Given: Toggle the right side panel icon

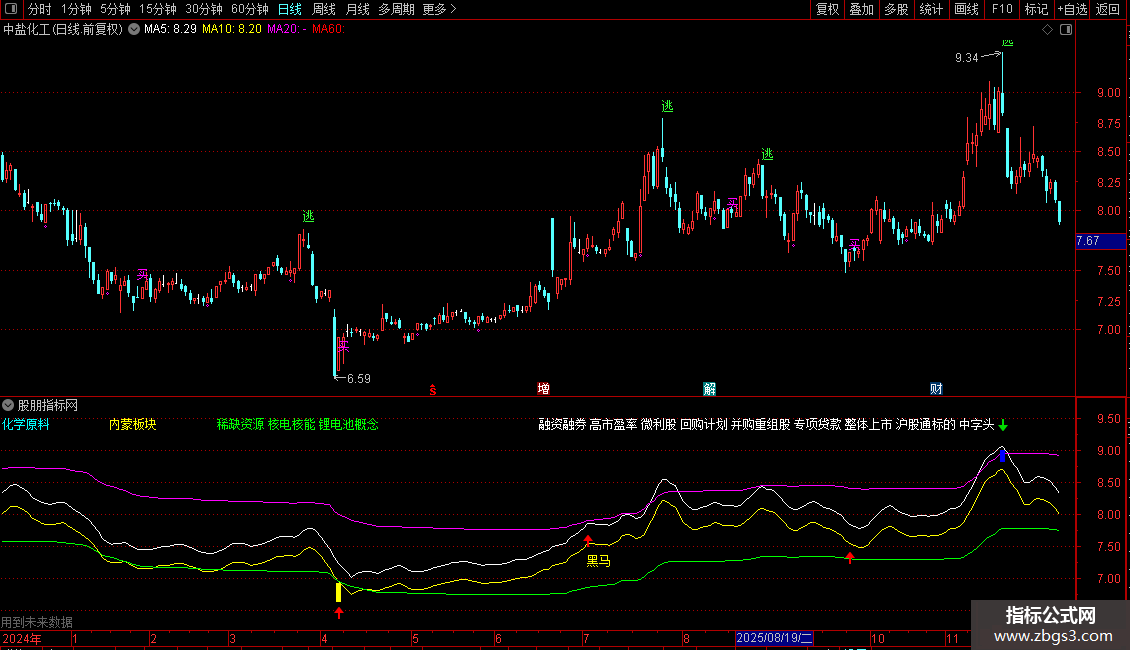Looking at the screenshot, I should [x=1067, y=30].
